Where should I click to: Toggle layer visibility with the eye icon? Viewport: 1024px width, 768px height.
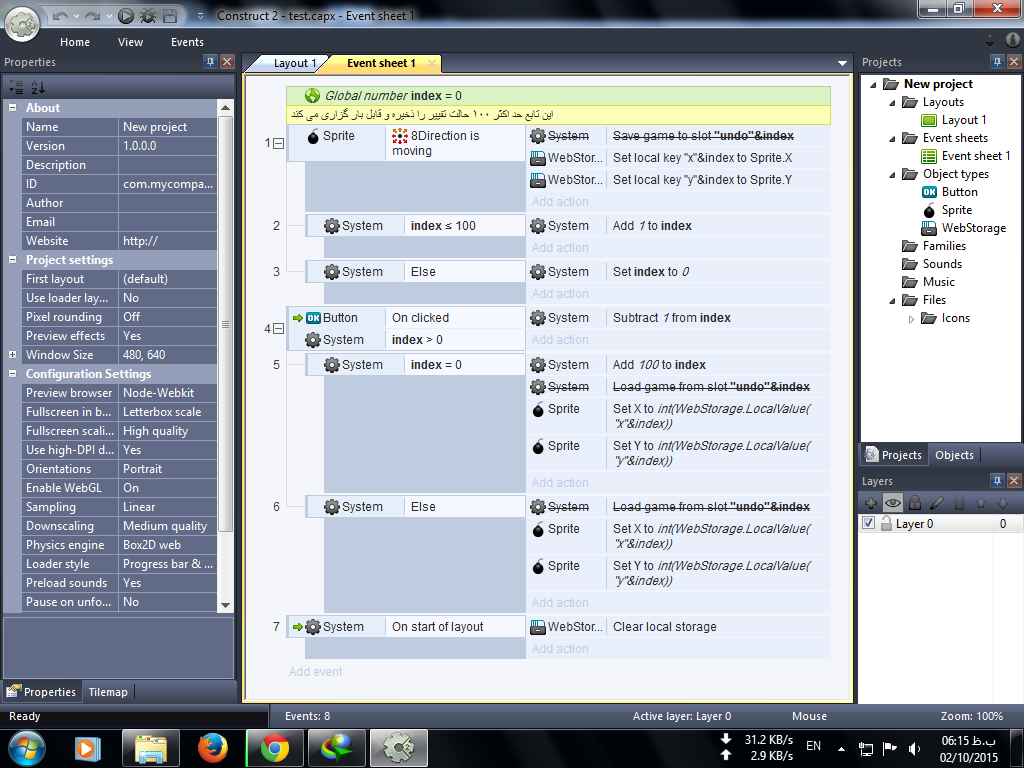(893, 503)
